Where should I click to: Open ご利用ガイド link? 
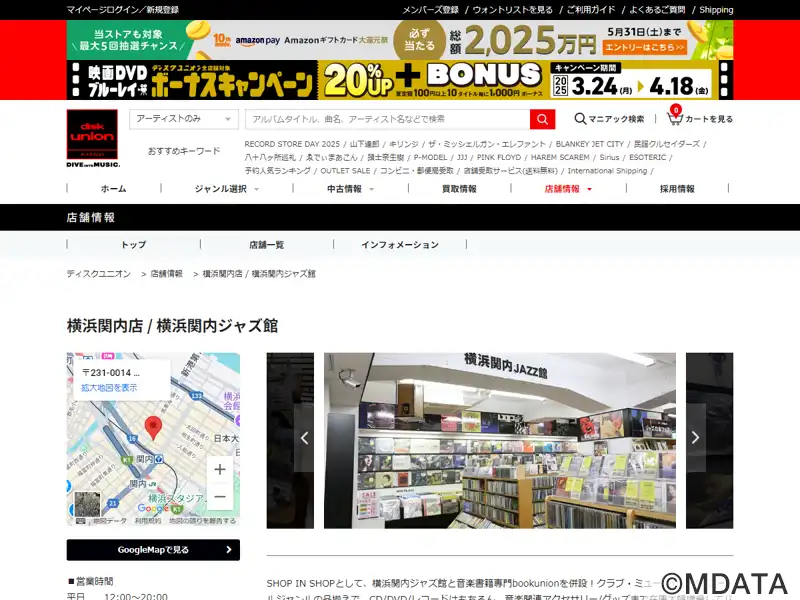coord(591,10)
